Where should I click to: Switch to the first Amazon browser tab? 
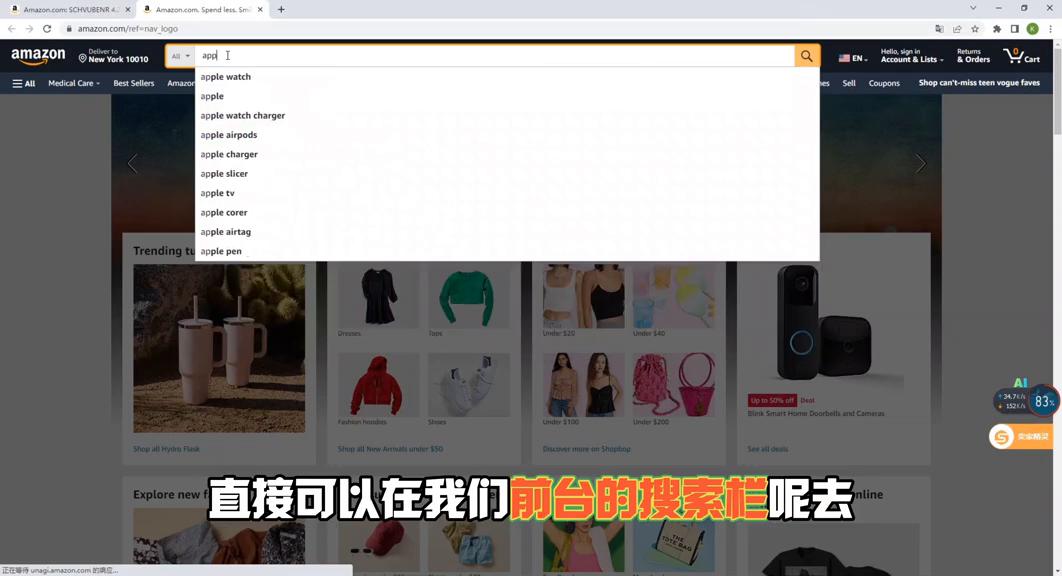(70, 9)
